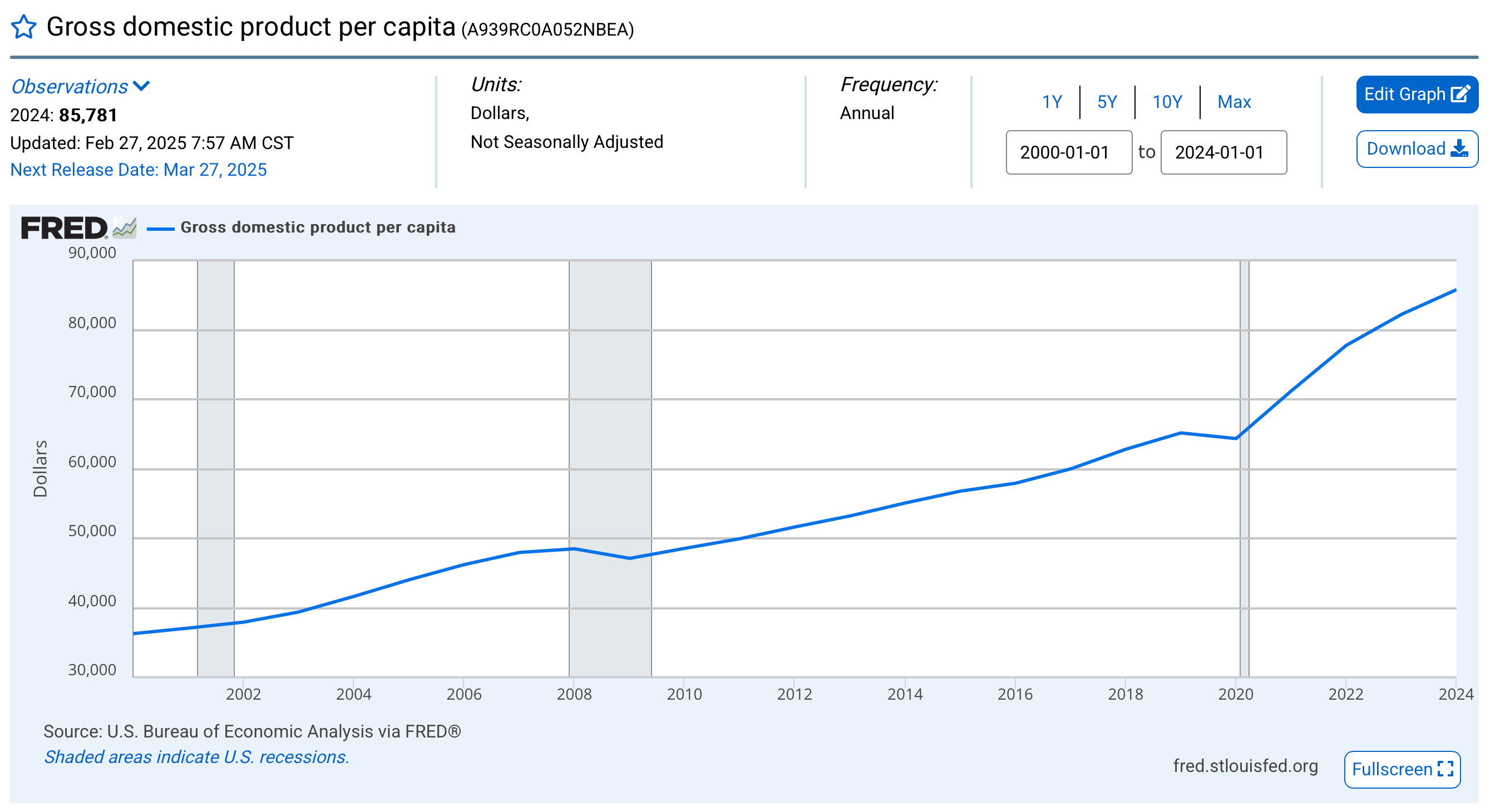Screen dimensions: 1490x812
Task: Click the blue legend line swatch
Action: pyautogui.click(x=160, y=229)
